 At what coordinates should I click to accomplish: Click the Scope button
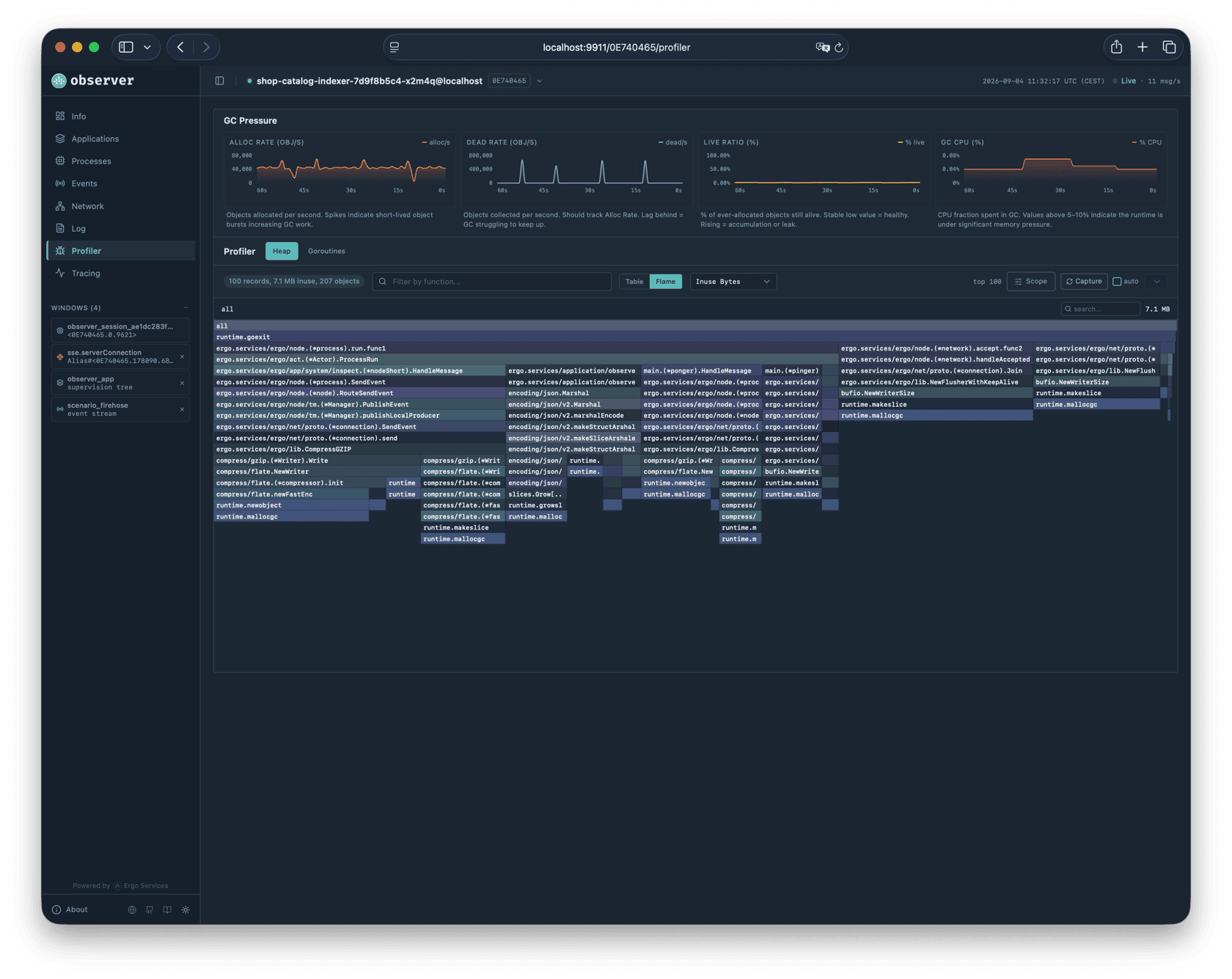pyautogui.click(x=1031, y=282)
